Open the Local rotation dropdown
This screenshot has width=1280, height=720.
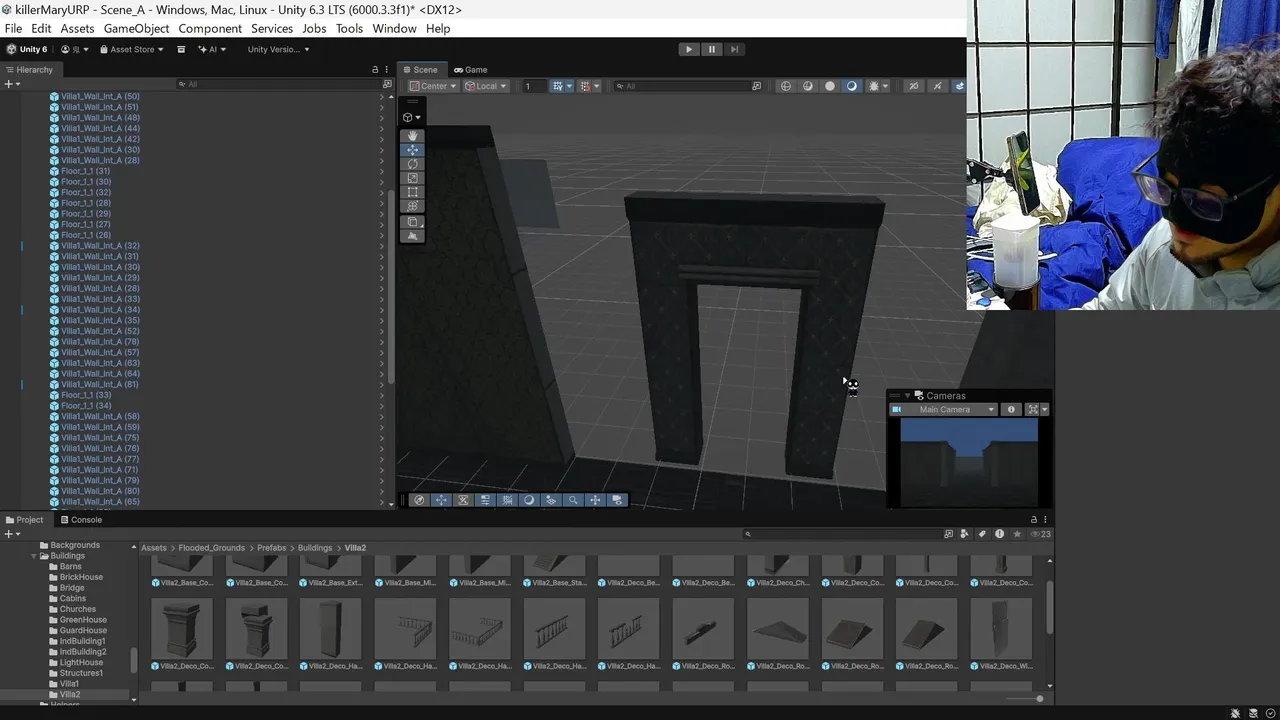(x=485, y=86)
